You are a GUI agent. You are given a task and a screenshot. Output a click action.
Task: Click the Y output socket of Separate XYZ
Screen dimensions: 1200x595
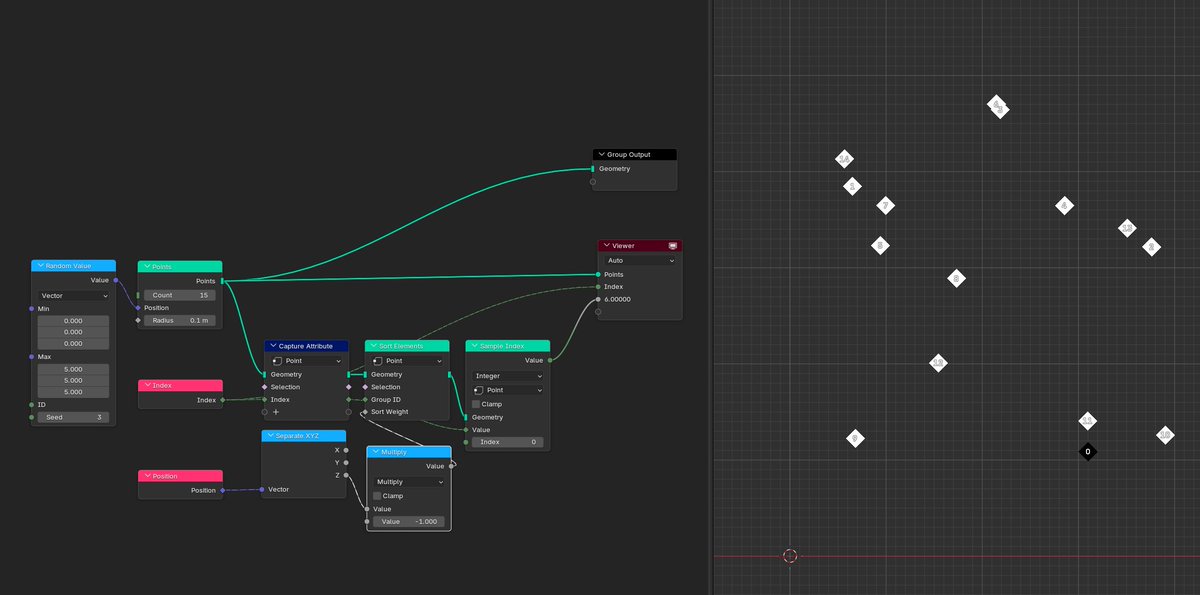coord(347,462)
